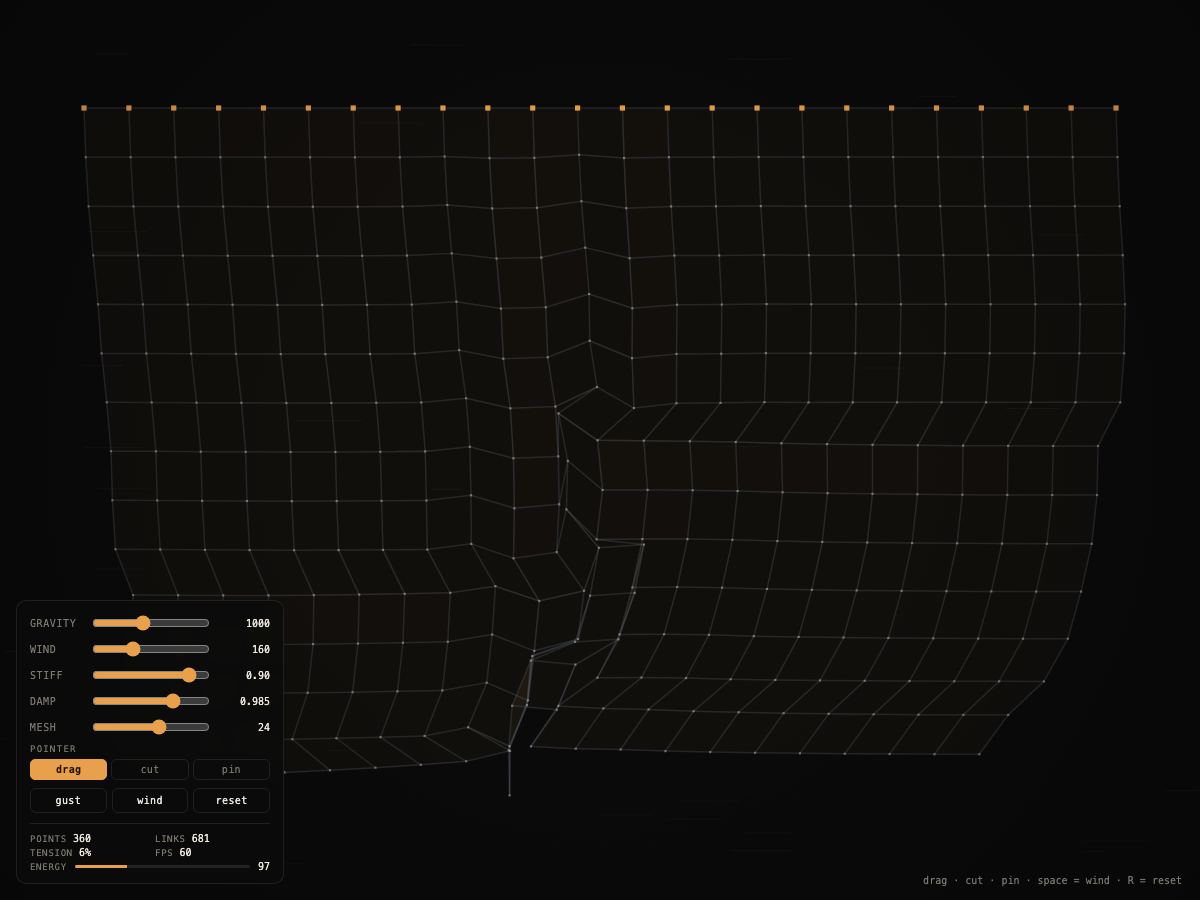Screen dimensions: 1200x900
Task: Click the STIFF slider handle
Action: (189, 675)
